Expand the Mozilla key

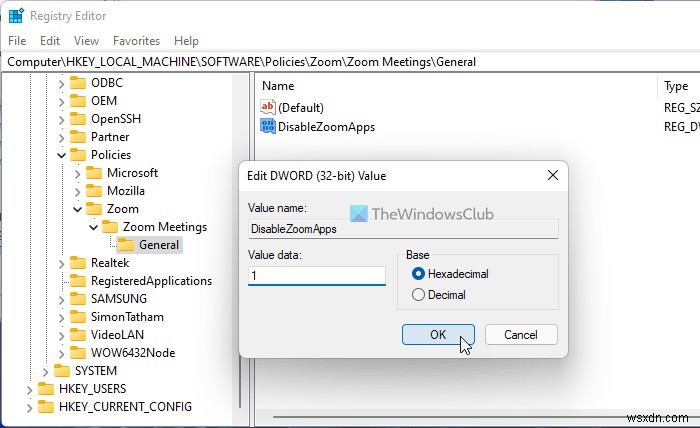[x=77, y=191]
